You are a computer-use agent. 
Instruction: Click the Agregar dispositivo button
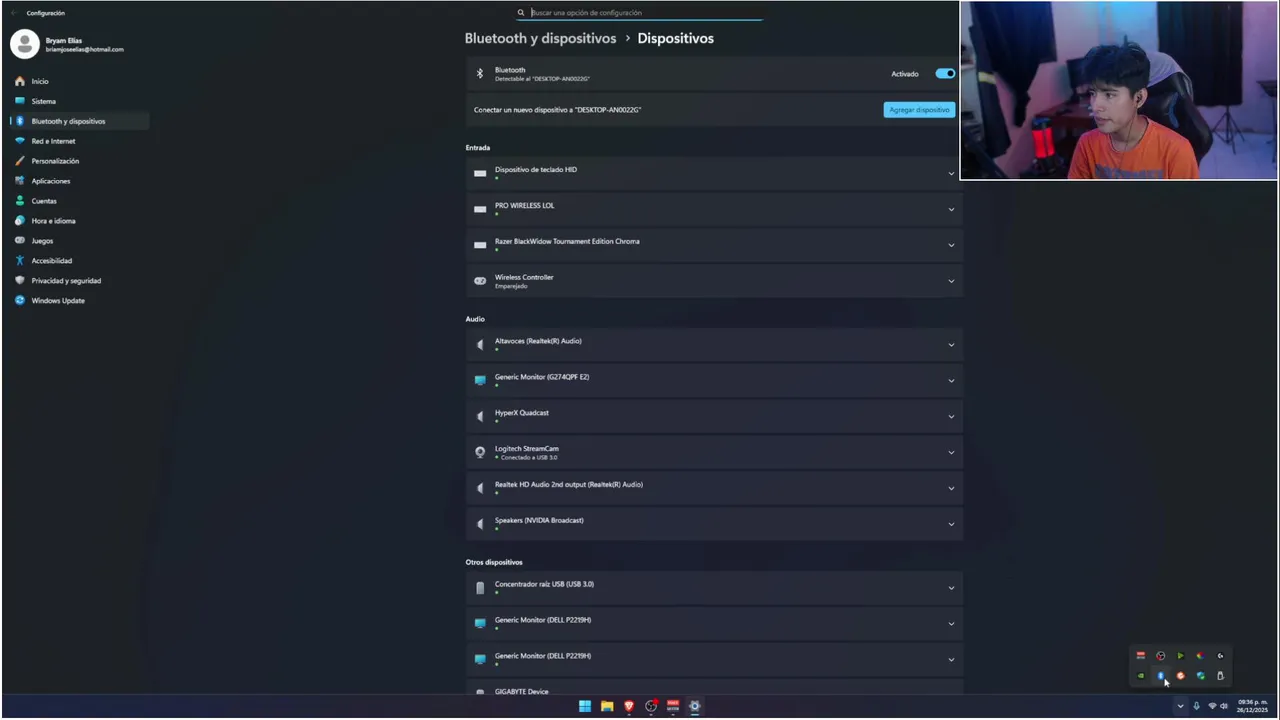[919, 110]
